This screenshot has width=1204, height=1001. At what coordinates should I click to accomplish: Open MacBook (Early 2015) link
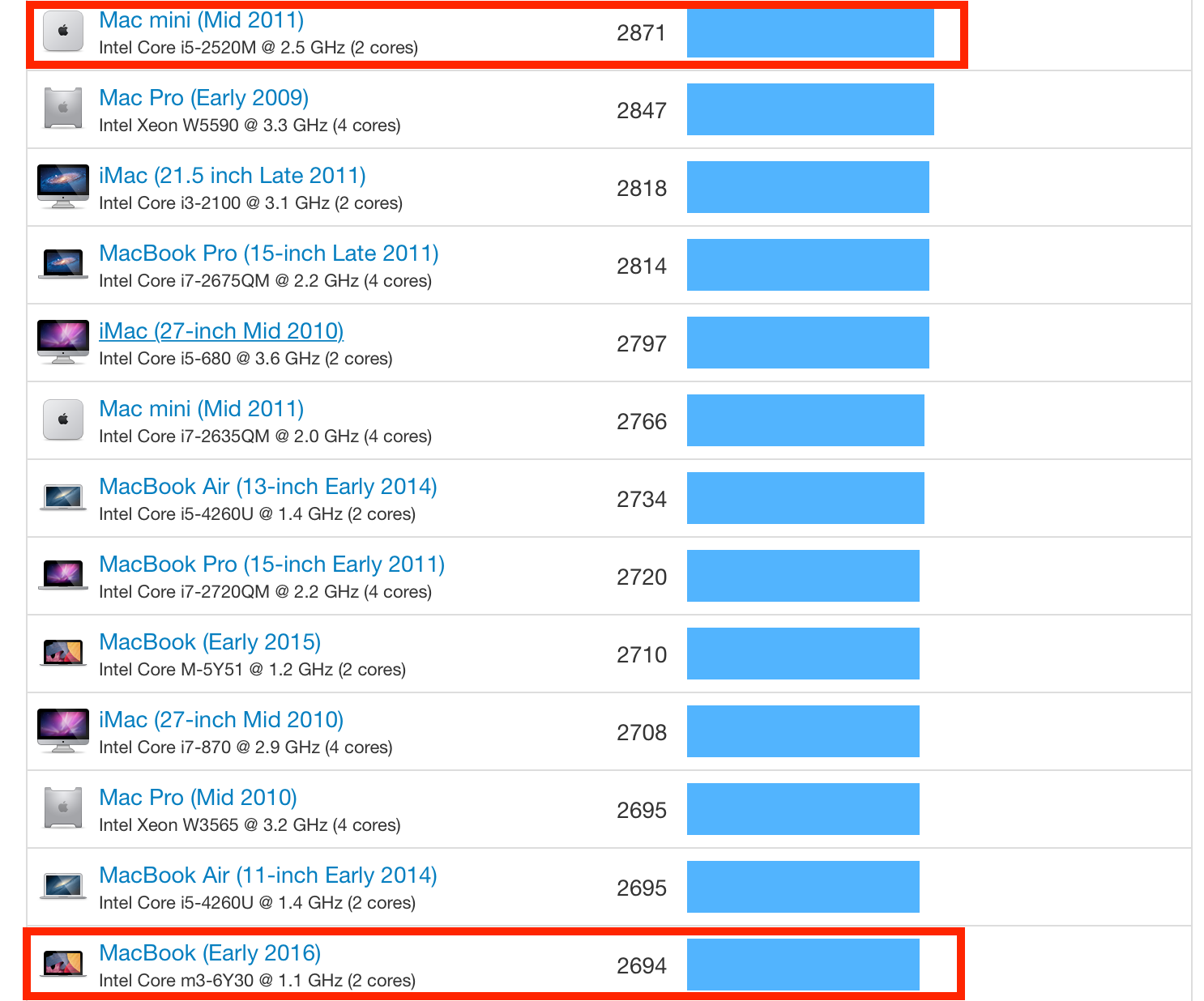[210, 642]
